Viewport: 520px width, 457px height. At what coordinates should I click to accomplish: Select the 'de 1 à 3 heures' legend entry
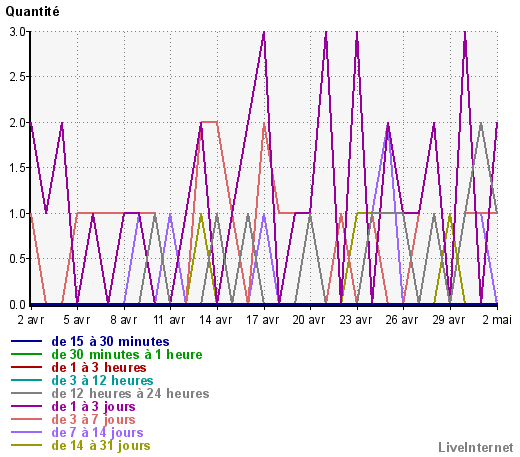point(99,368)
